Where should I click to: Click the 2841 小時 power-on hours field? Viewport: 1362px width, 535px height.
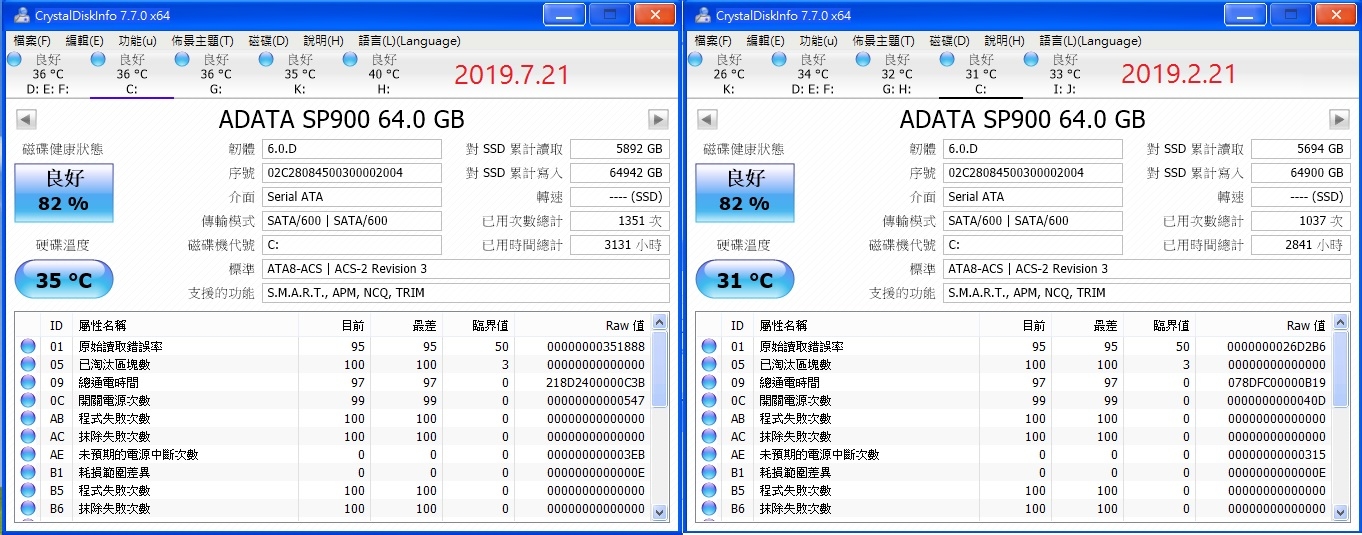[x=1300, y=245]
